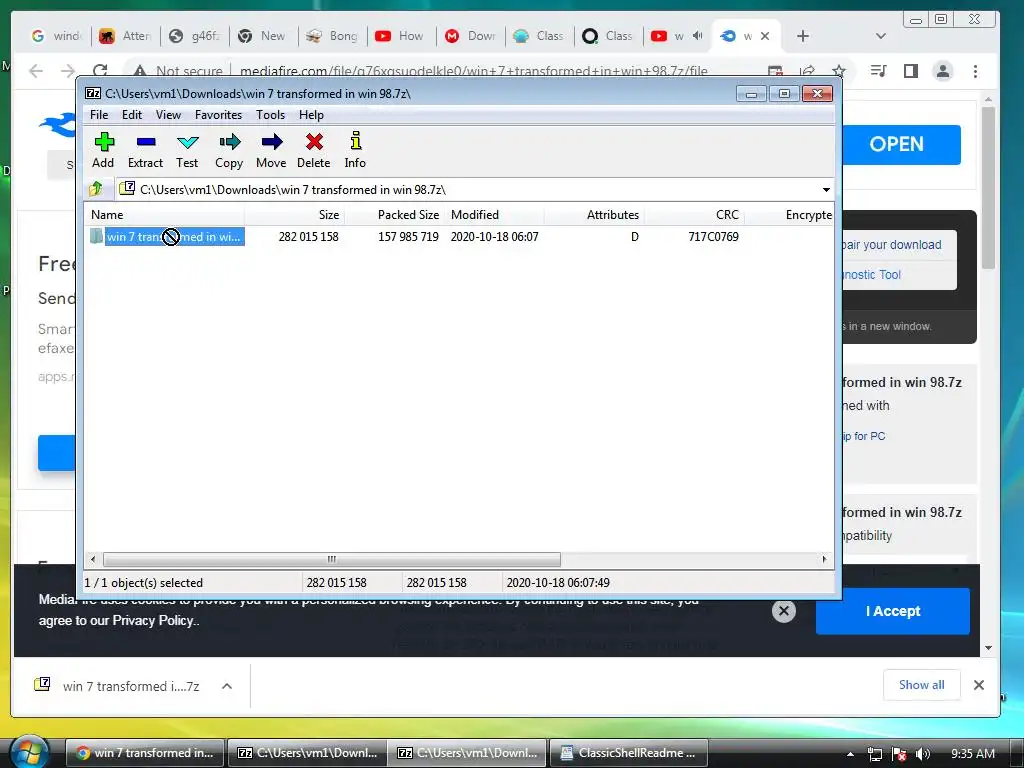Switch to the 'How' YouTube tab
This screenshot has width=1024, height=768.
(401, 36)
